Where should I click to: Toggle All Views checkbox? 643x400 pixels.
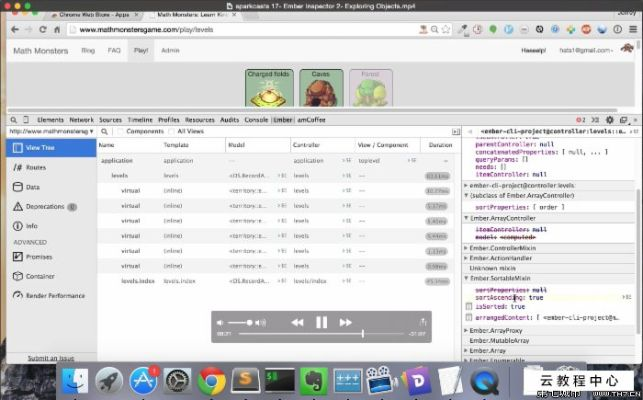coord(171,131)
